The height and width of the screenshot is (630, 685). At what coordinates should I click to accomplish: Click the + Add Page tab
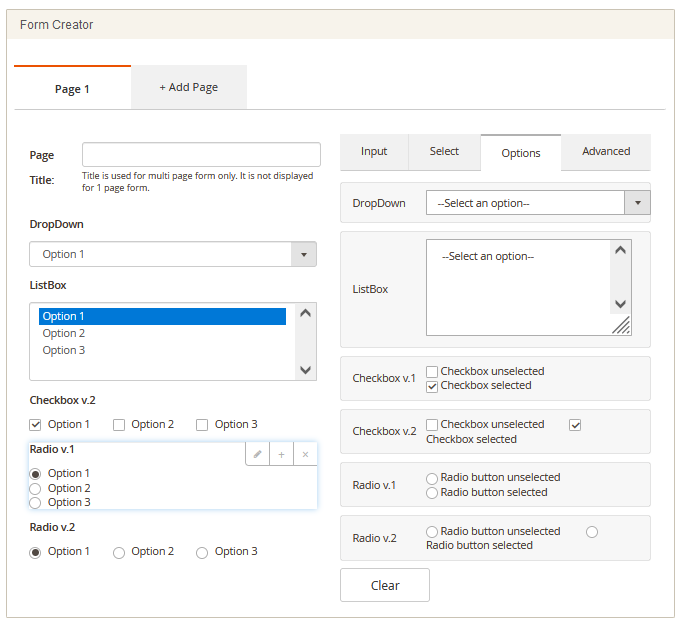[x=188, y=87]
